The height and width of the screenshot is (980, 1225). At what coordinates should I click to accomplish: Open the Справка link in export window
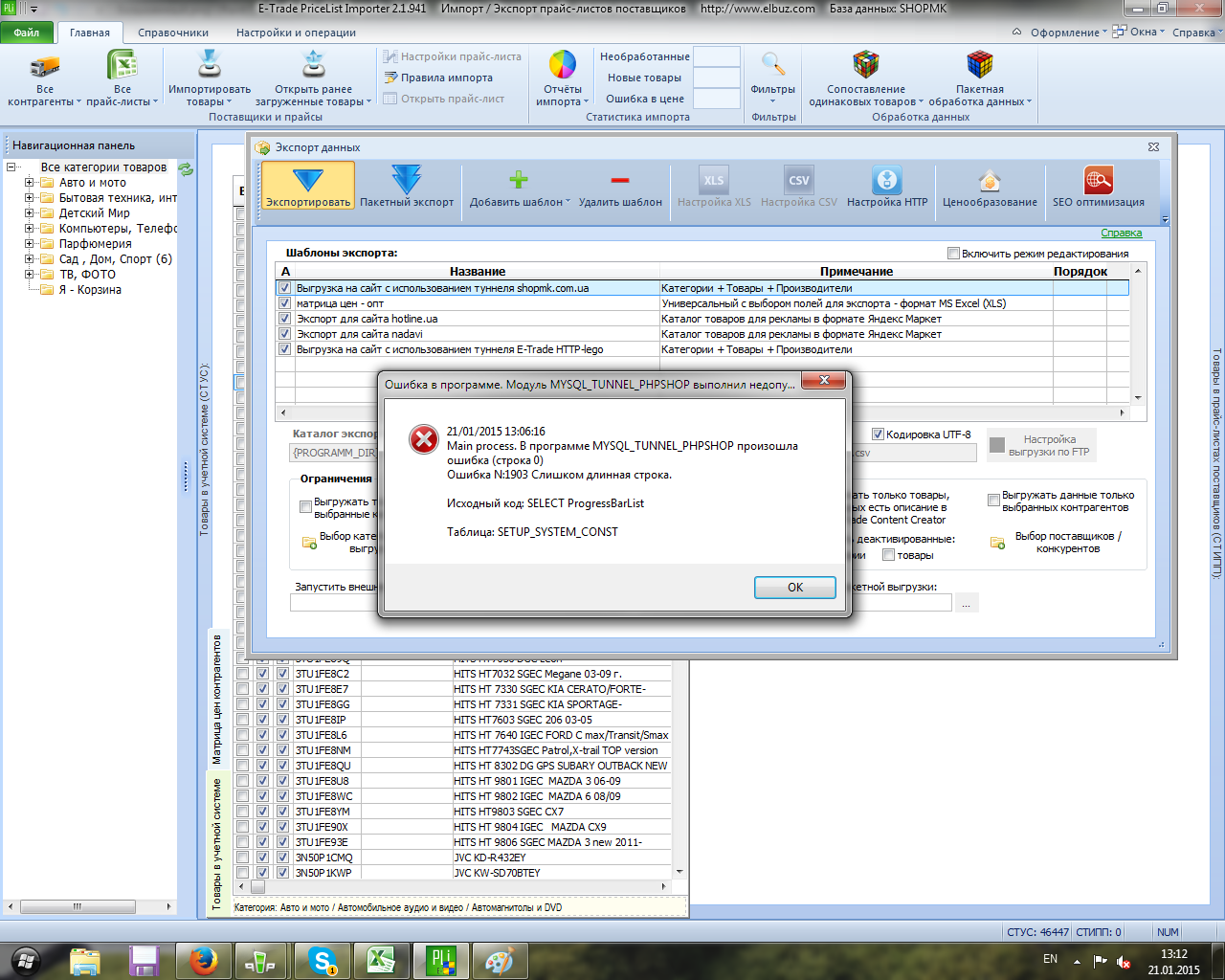tap(1121, 233)
